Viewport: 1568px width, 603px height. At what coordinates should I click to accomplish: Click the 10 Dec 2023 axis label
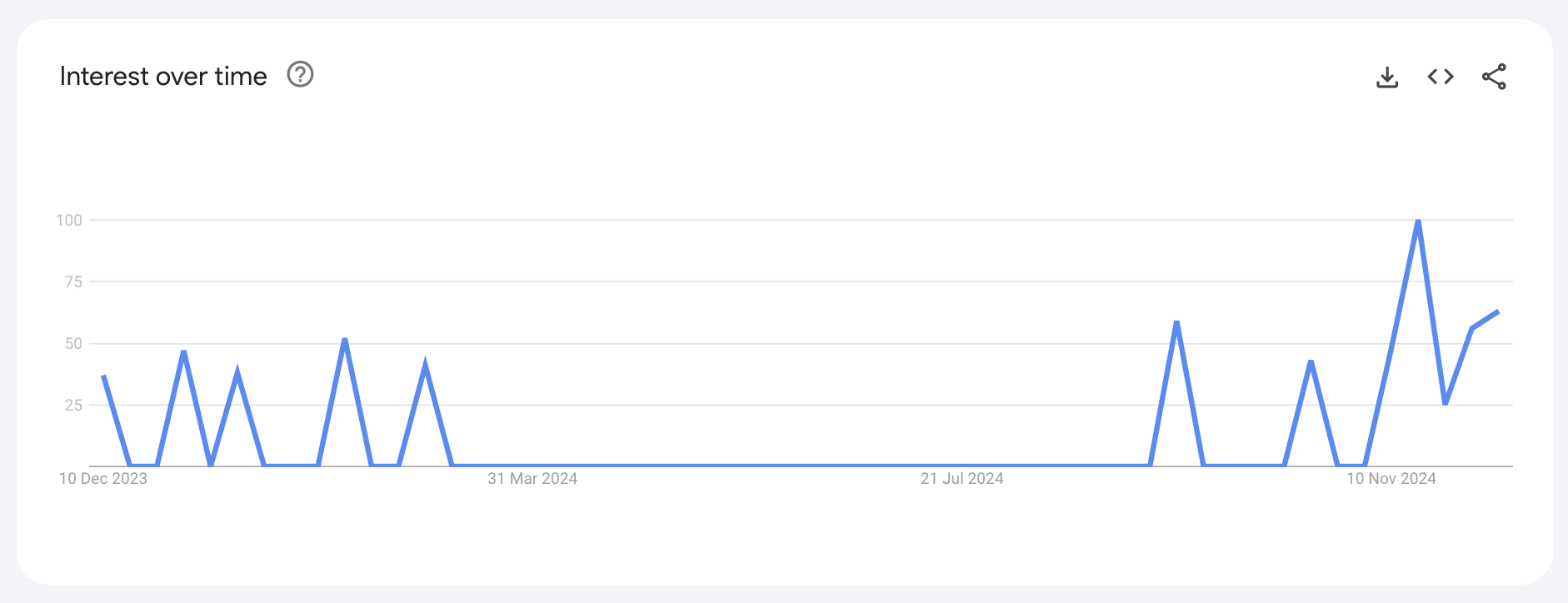point(102,479)
